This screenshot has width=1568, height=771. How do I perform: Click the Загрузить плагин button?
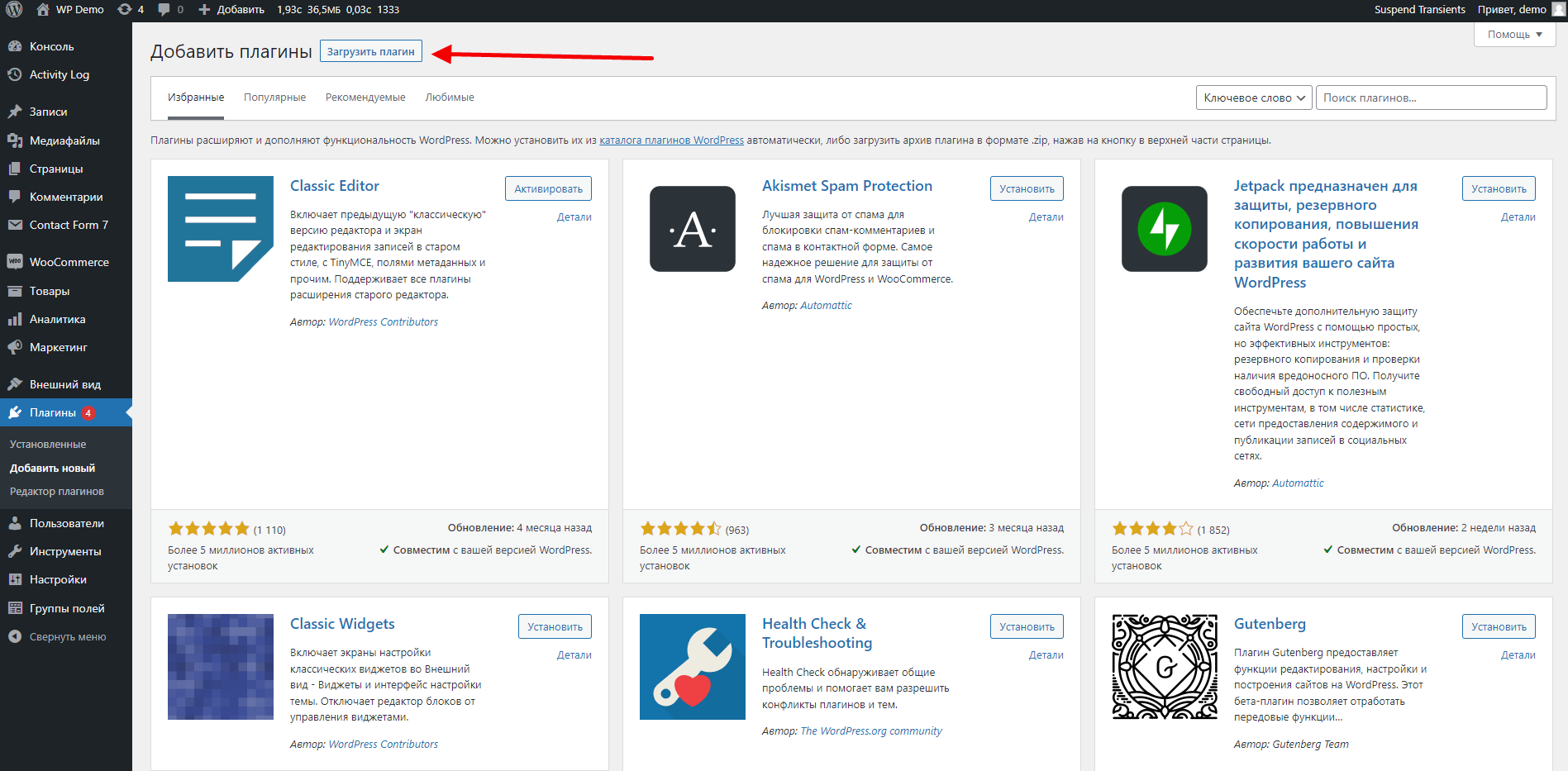[x=371, y=51]
